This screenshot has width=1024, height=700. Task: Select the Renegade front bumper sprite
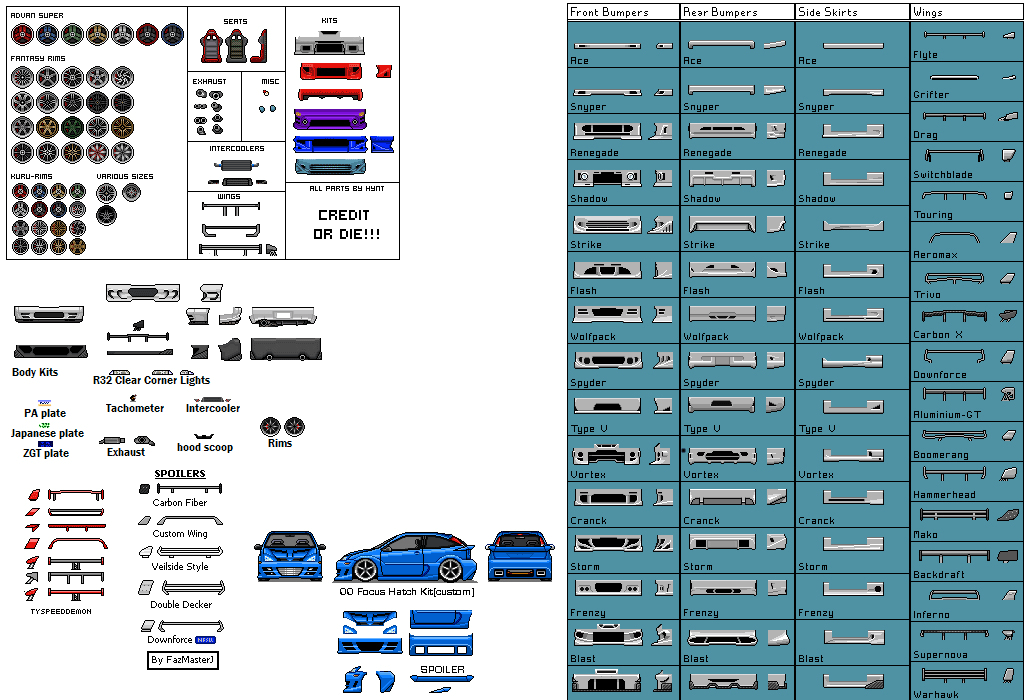tap(608, 130)
